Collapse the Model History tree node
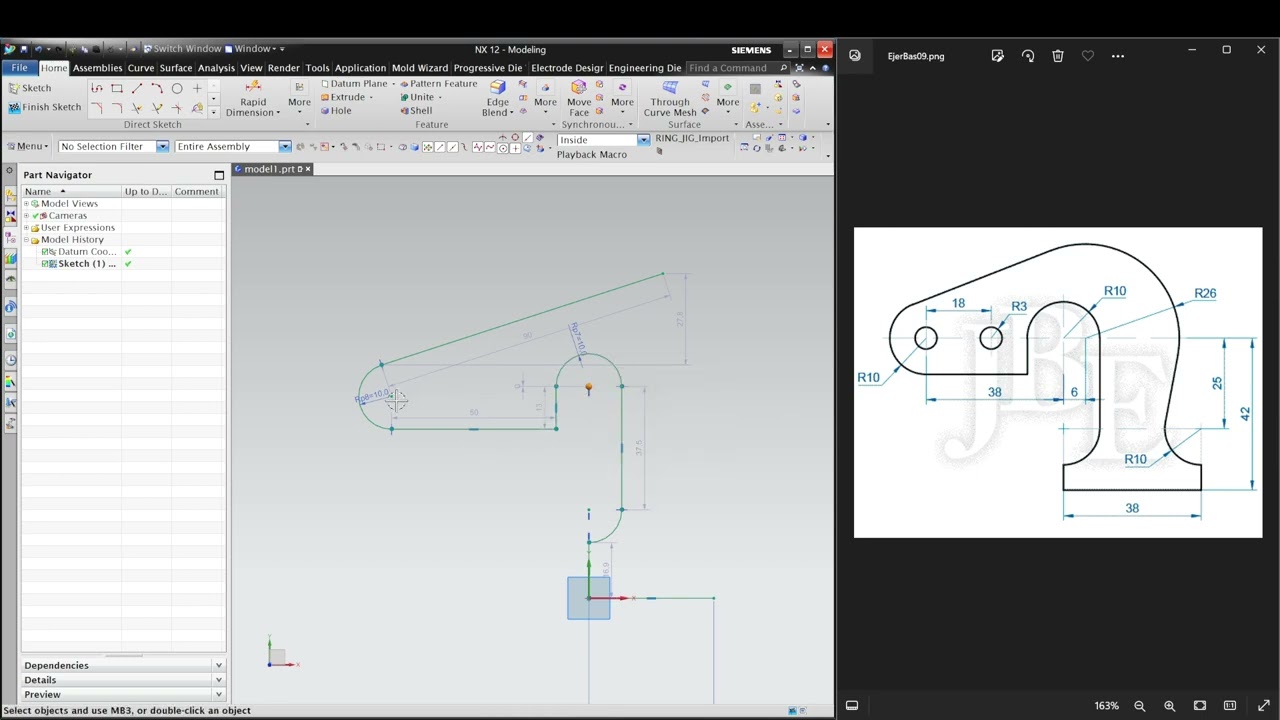This screenshot has height=720, width=1280. (x=27, y=240)
